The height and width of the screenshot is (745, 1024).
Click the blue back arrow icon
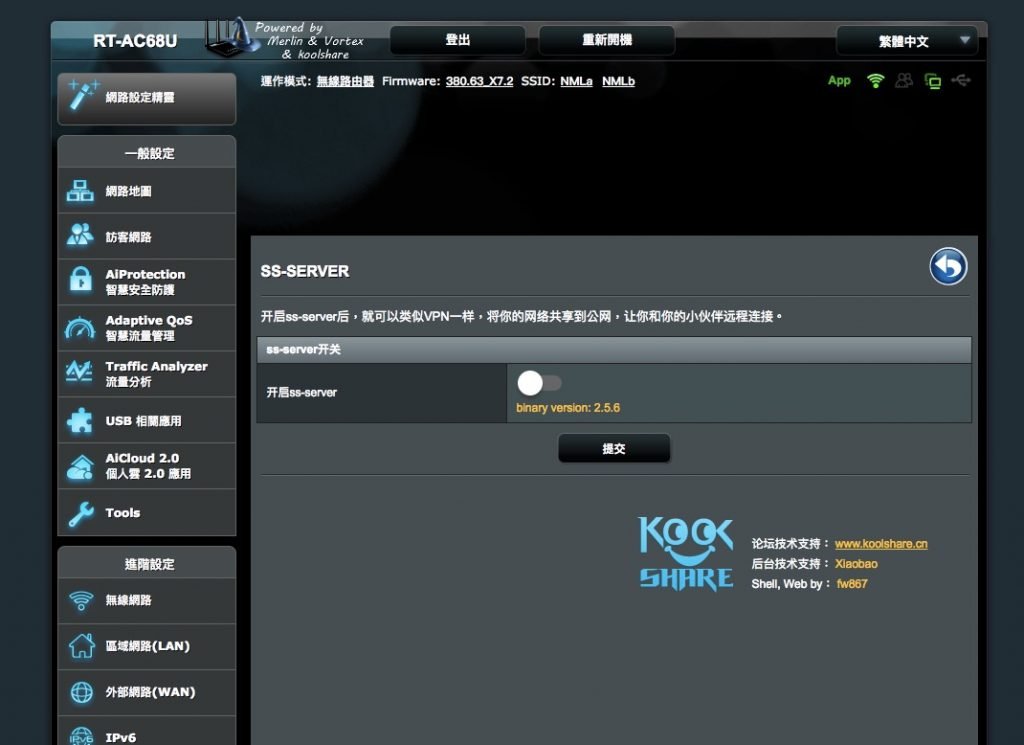click(948, 266)
